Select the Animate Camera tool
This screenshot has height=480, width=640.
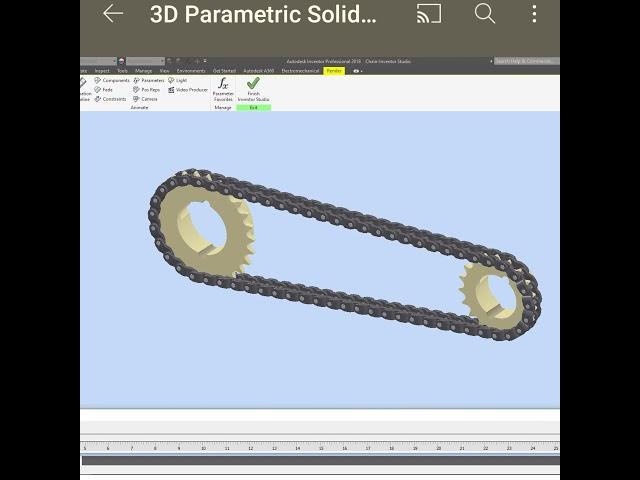point(145,99)
